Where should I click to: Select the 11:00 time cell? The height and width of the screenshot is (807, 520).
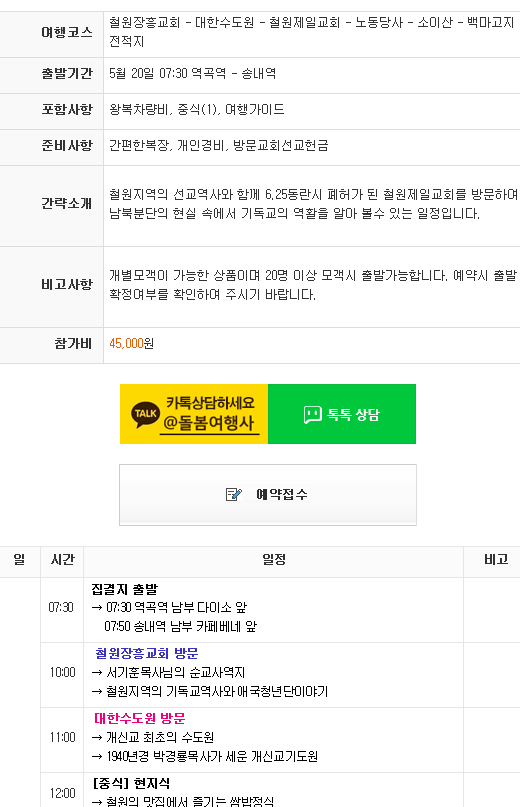62,738
